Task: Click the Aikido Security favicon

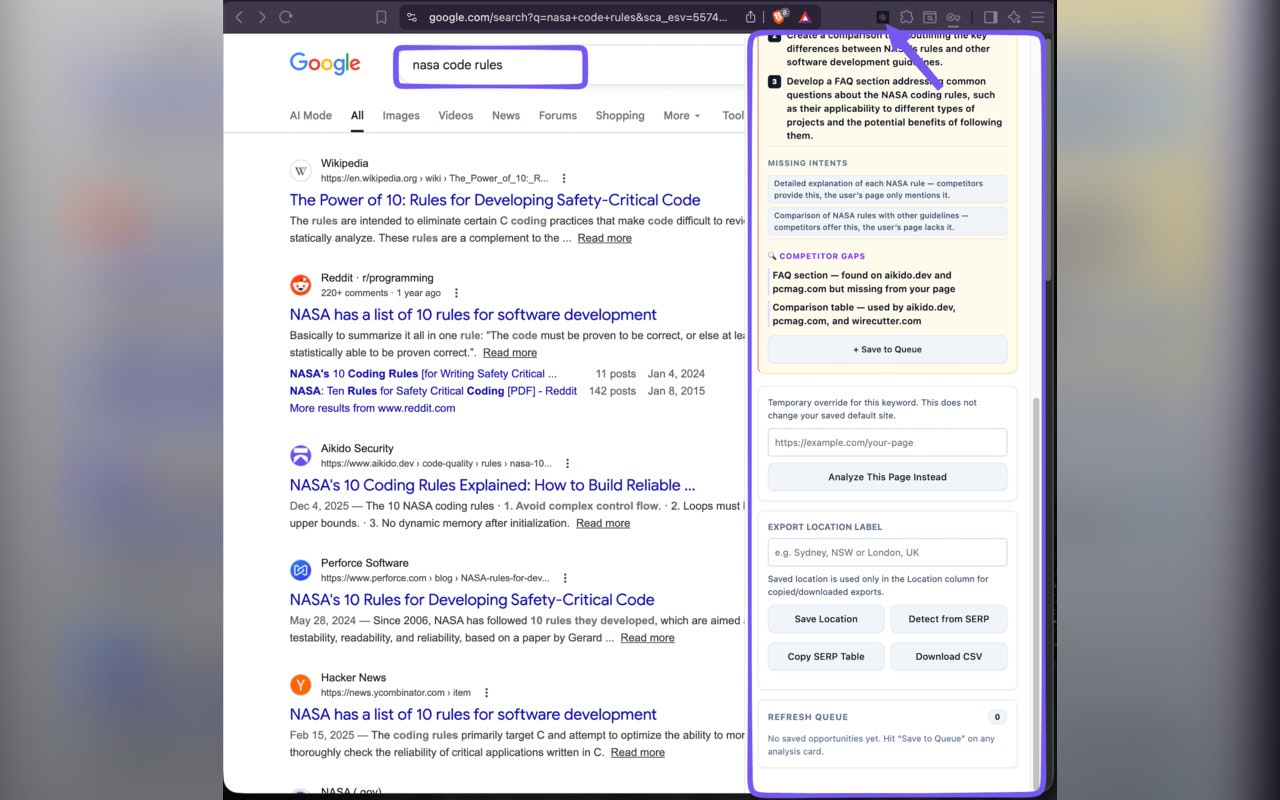Action: pyautogui.click(x=301, y=456)
